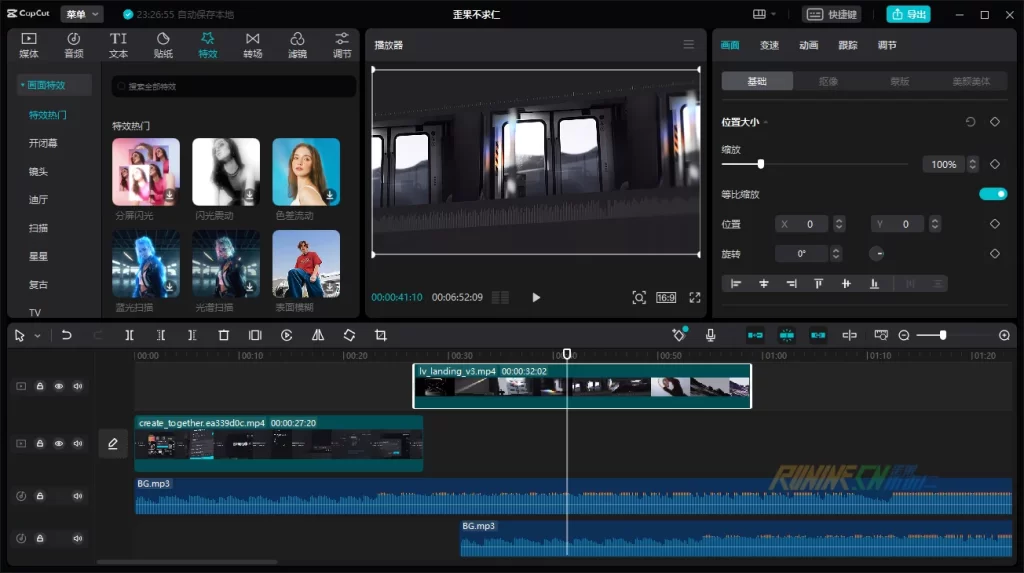1024x573 pixels.
Task: Hide the lv_landing_v3 track with eye icon
Action: pos(59,386)
